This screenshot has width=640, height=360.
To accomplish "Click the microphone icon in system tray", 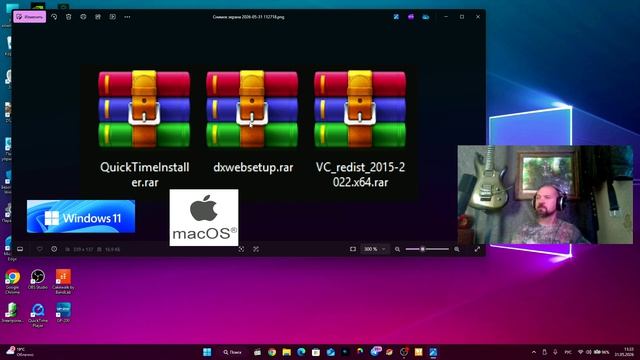I will 555,352.
